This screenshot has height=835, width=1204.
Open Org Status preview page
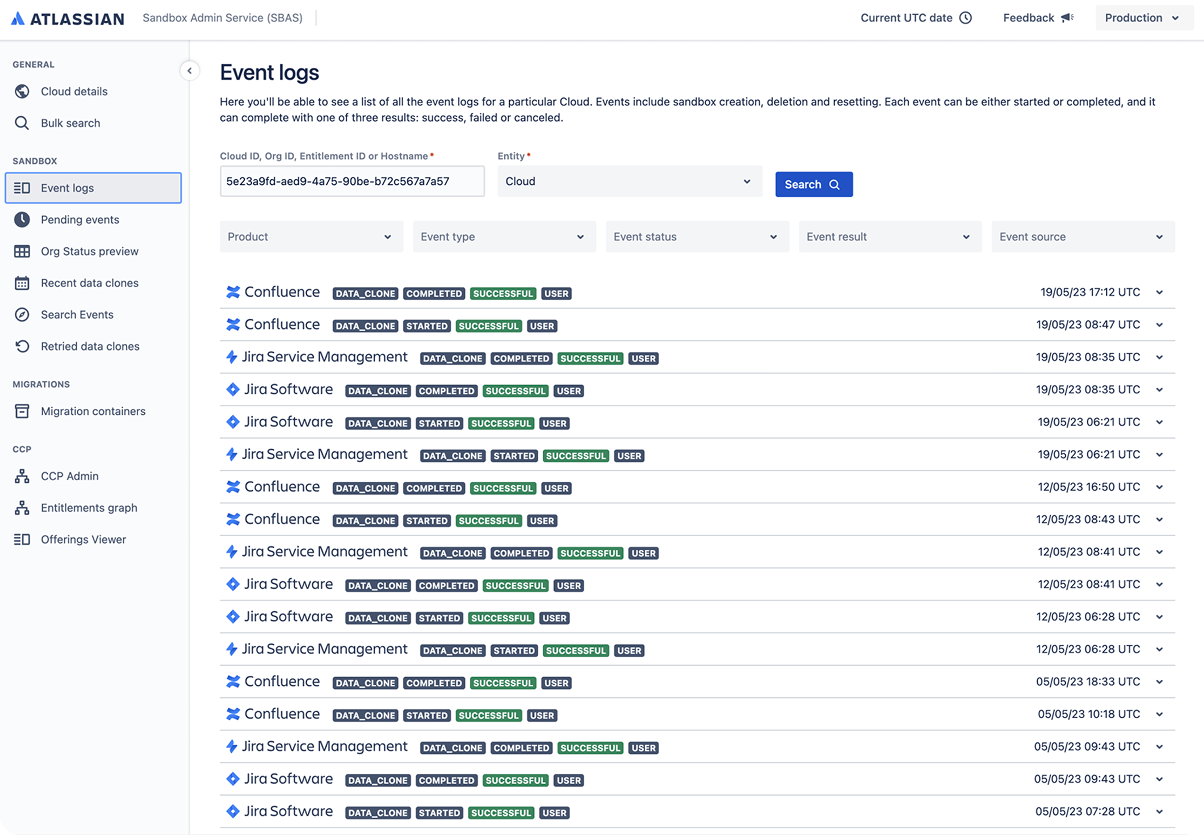[x=93, y=251]
